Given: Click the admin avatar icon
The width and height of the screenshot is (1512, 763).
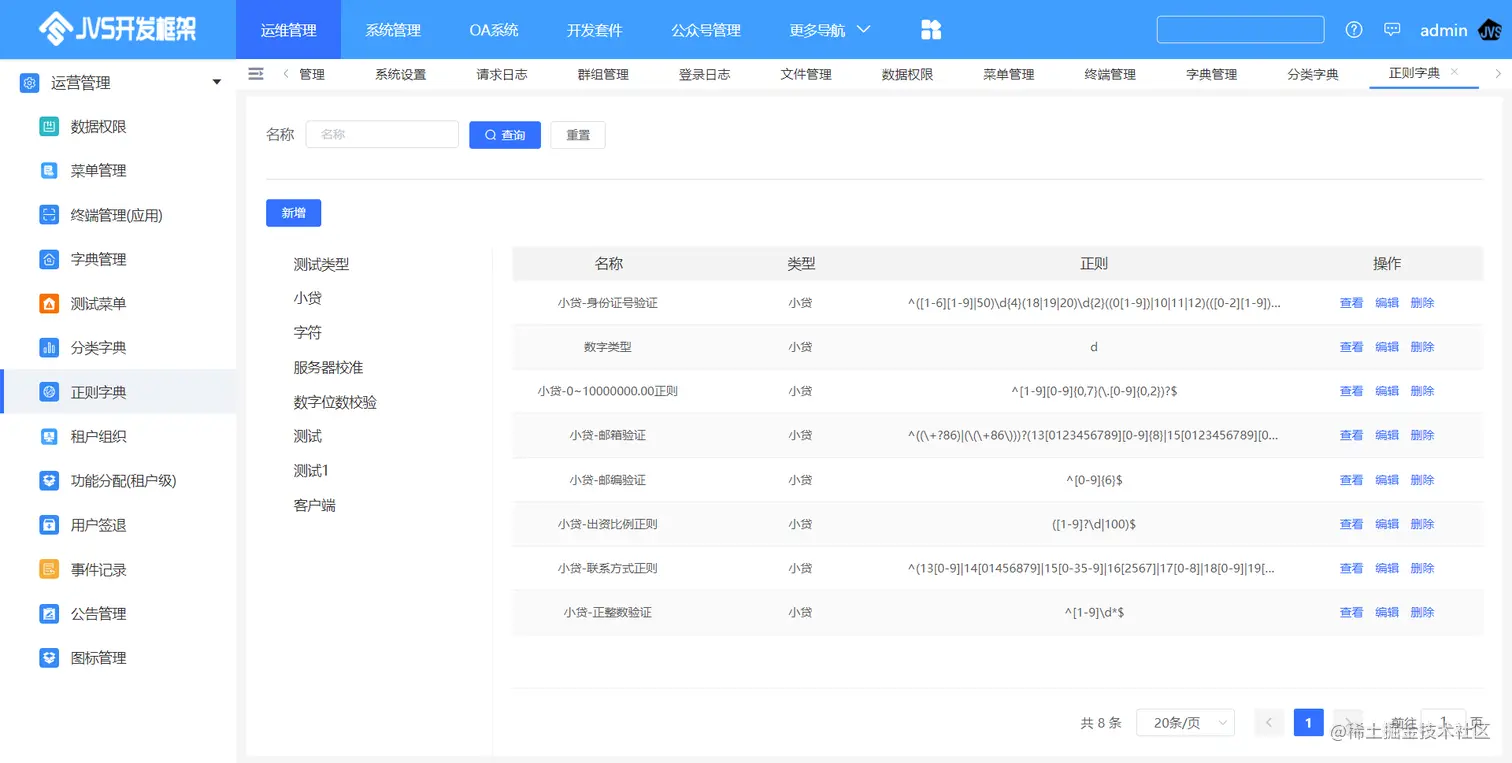Looking at the screenshot, I should click(x=1490, y=31).
